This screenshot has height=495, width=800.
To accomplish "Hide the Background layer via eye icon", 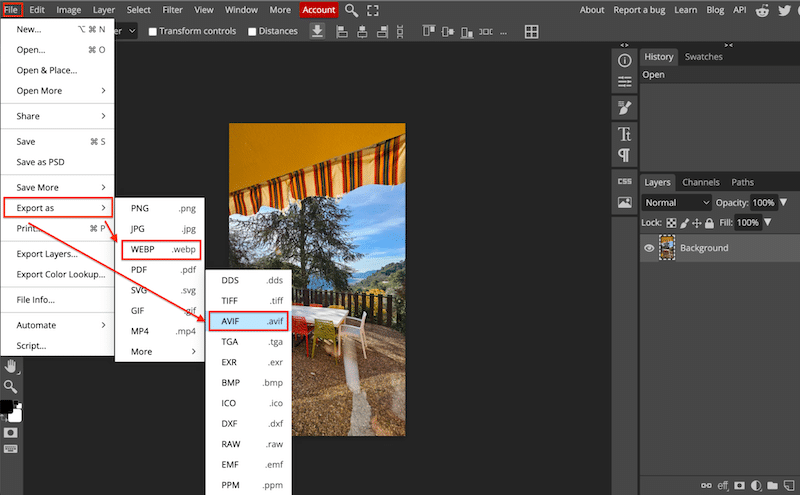I will (x=650, y=248).
